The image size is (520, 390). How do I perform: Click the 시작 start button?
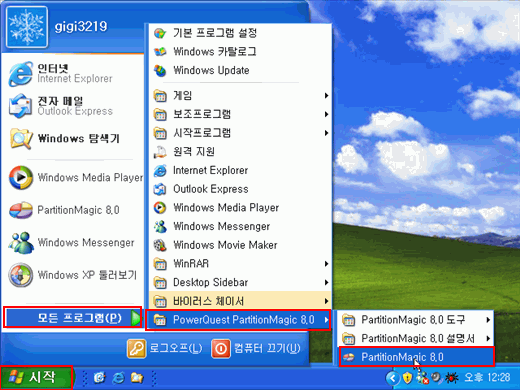pos(36,378)
